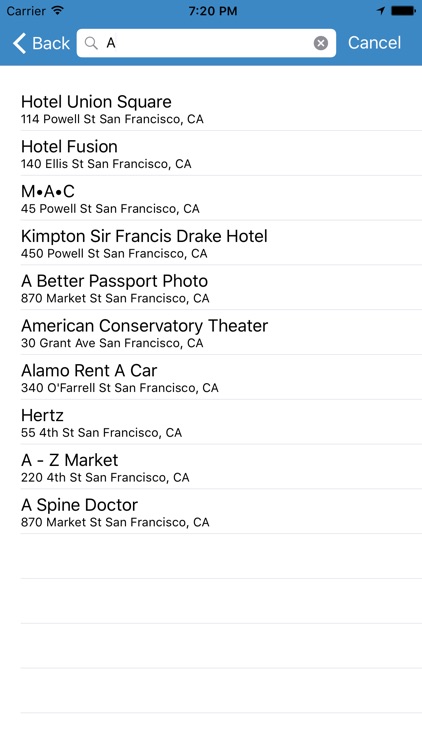Clear search text with the X icon
The height and width of the screenshot is (750, 422).
pos(321,44)
